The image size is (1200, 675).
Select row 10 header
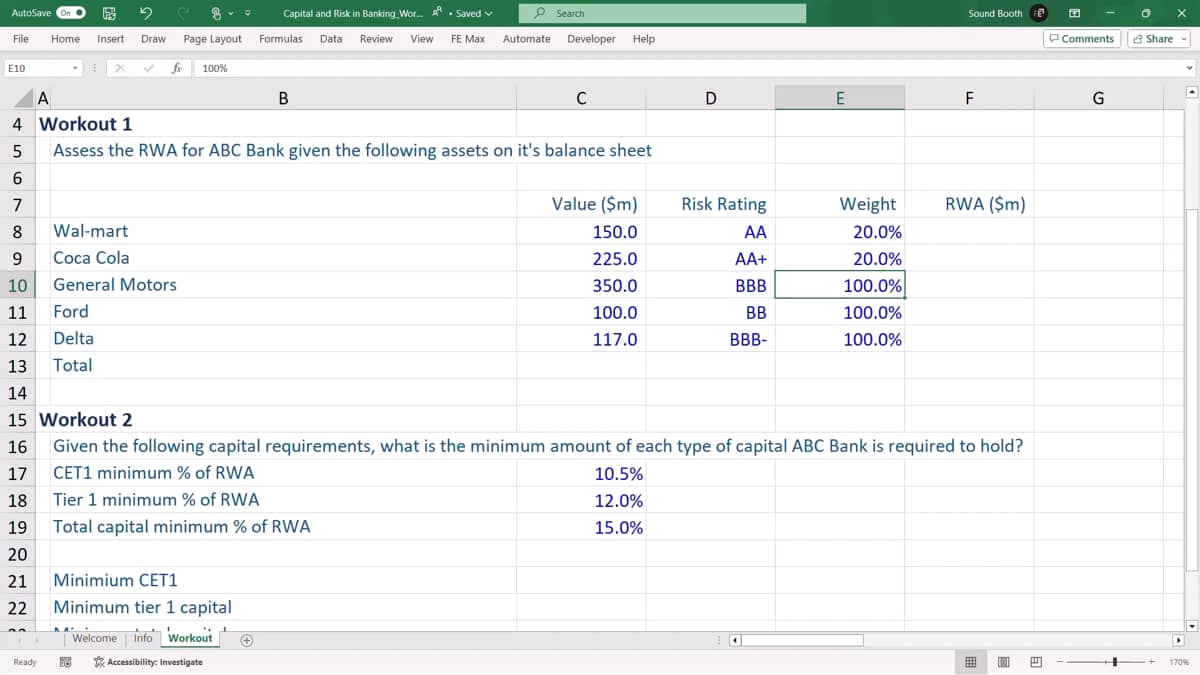[17, 285]
